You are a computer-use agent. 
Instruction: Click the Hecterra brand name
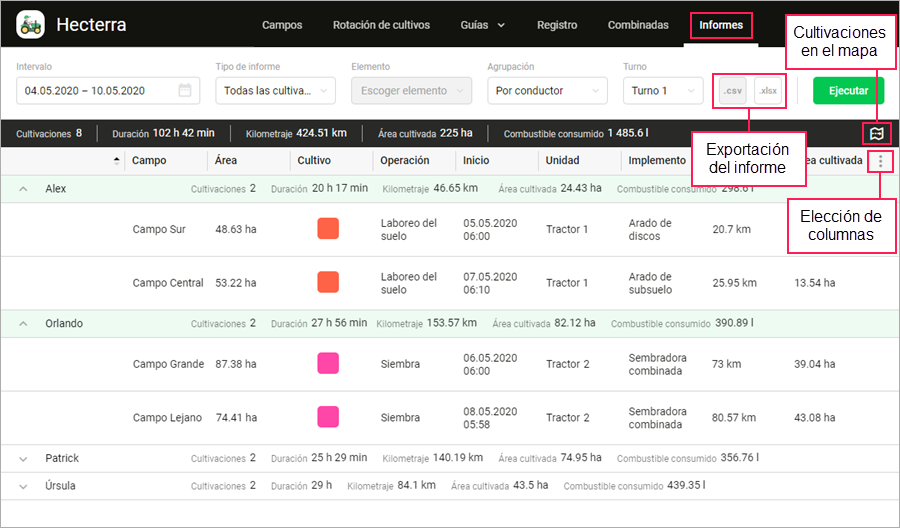point(91,25)
